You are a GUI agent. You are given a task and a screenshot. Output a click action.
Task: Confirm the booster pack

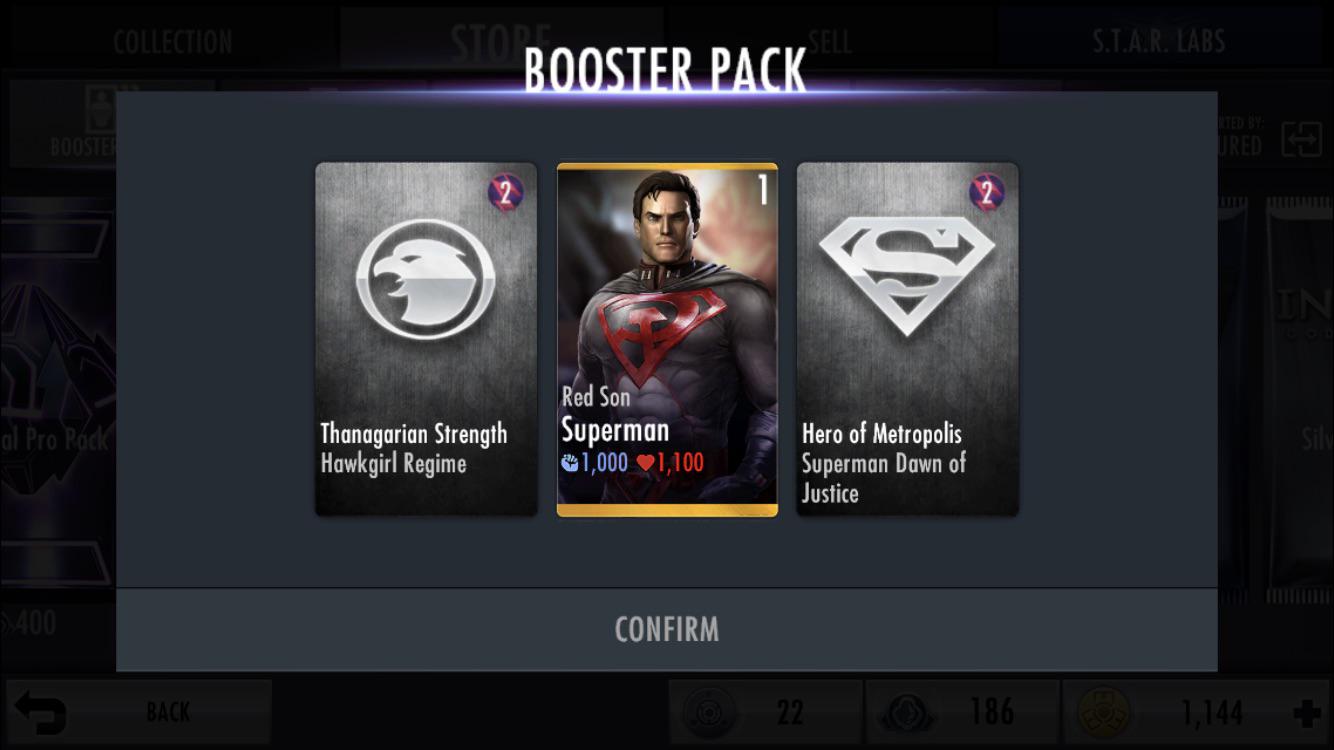[667, 629]
